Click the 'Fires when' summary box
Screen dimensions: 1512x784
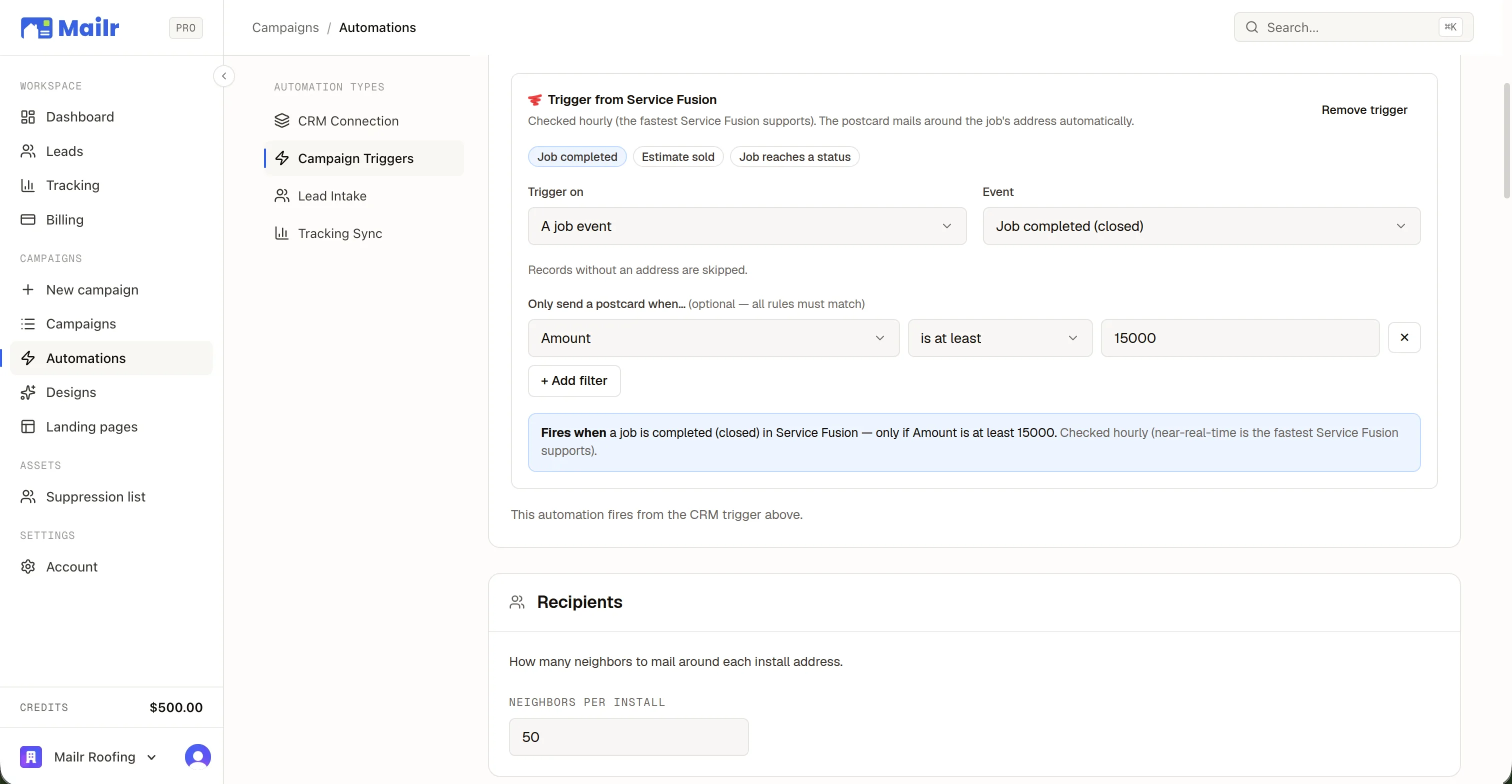click(x=974, y=442)
